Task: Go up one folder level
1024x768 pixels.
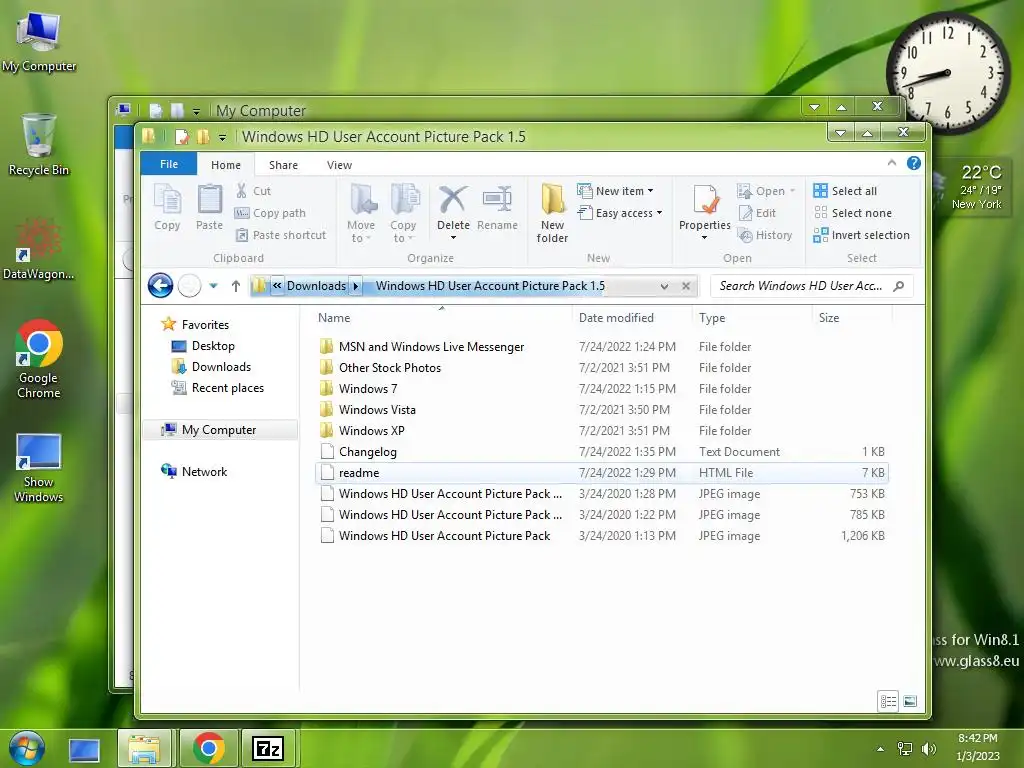Action: (x=236, y=285)
